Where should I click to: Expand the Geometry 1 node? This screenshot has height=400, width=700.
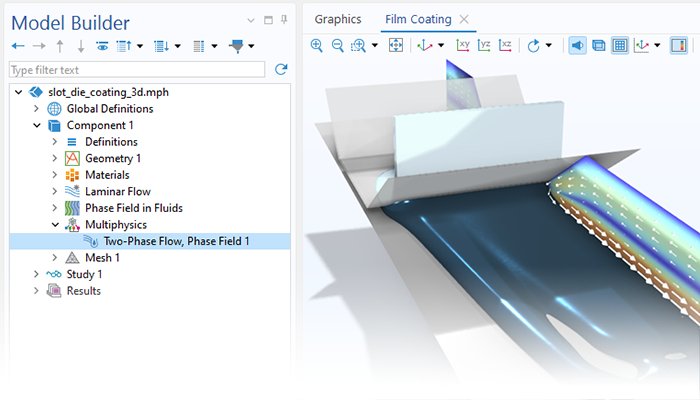54,158
